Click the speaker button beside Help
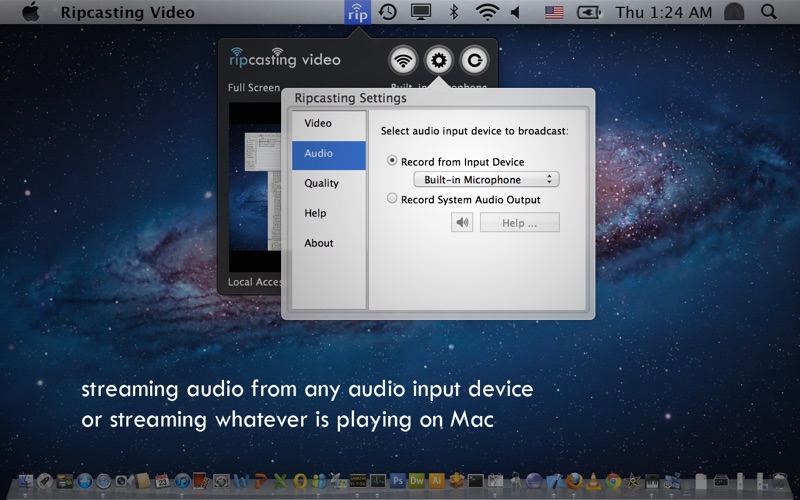The image size is (800, 500). click(x=462, y=223)
